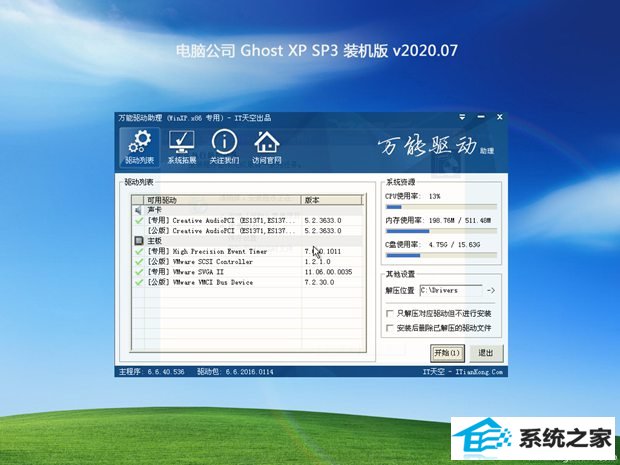The image size is (620, 465).
Task: Open the 关注我们 info icon
Action: [x=224, y=147]
